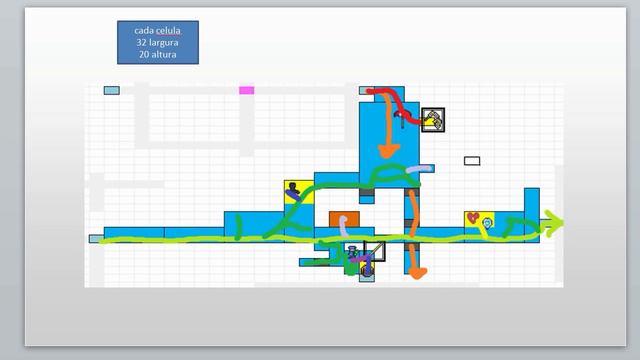Click the word "celula" underlined in red
This screenshot has height=360, width=640.
click(x=168, y=31)
